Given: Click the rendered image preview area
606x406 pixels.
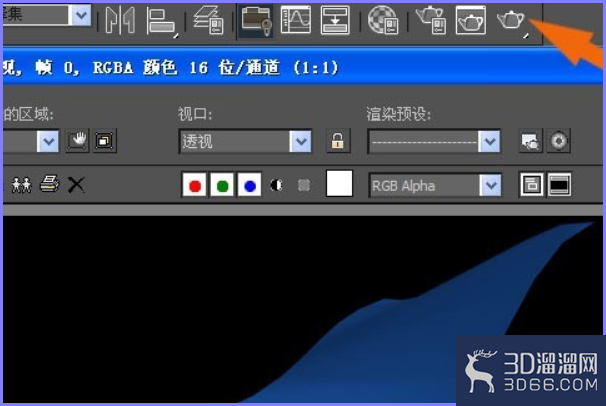Looking at the screenshot, I should [303, 309].
